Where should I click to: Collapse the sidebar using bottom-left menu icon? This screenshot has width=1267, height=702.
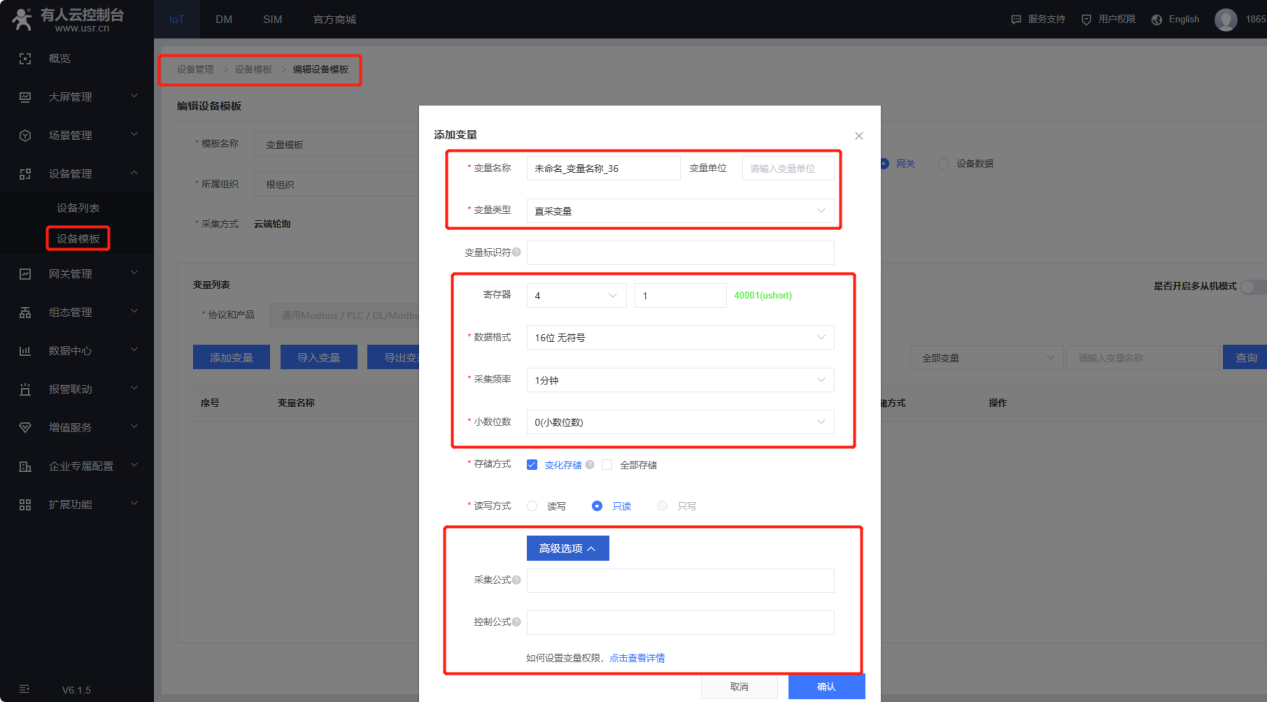click(x=25, y=689)
